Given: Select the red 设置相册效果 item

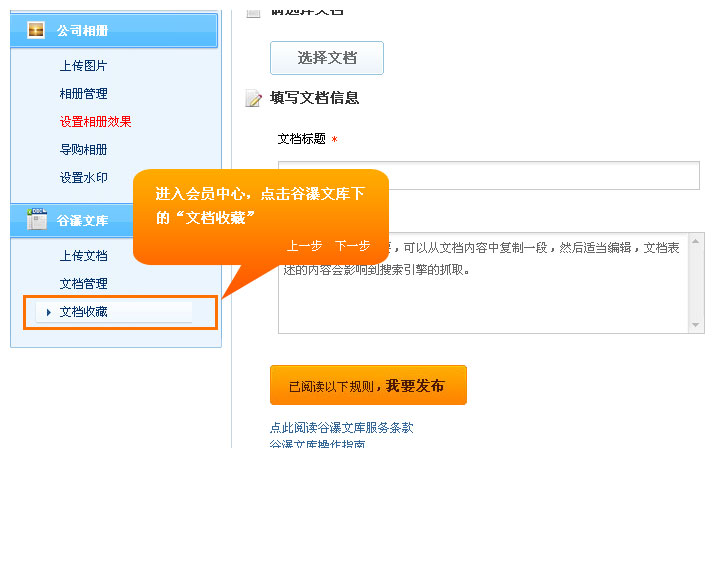Looking at the screenshot, I should coord(95,122).
